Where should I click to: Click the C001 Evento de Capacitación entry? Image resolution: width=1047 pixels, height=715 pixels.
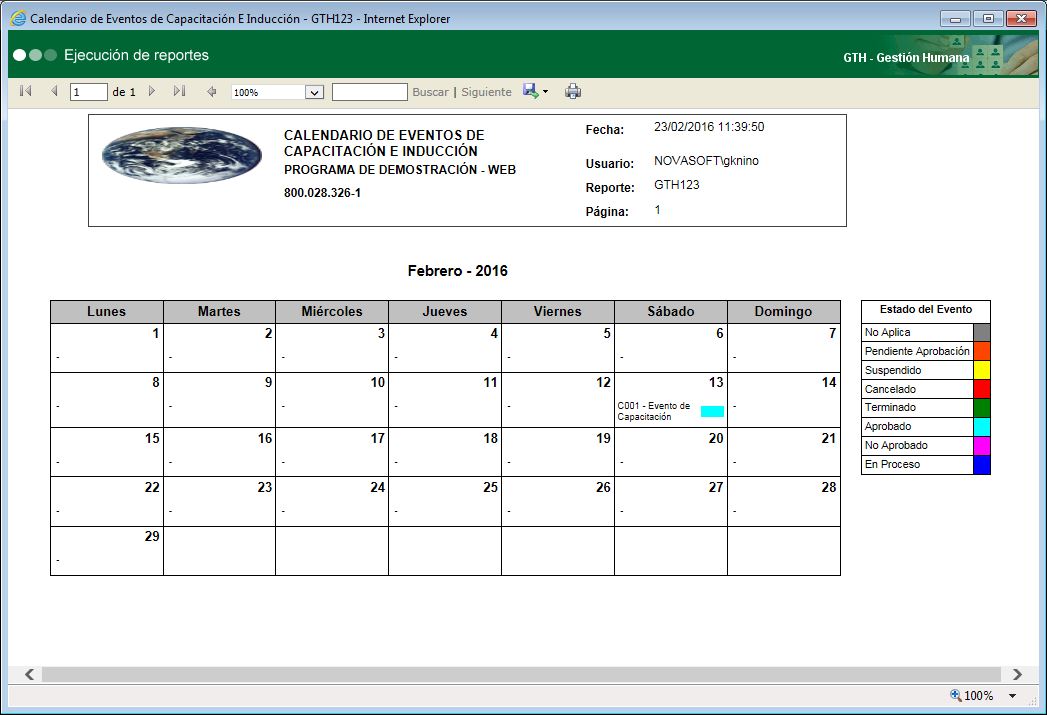click(x=655, y=410)
